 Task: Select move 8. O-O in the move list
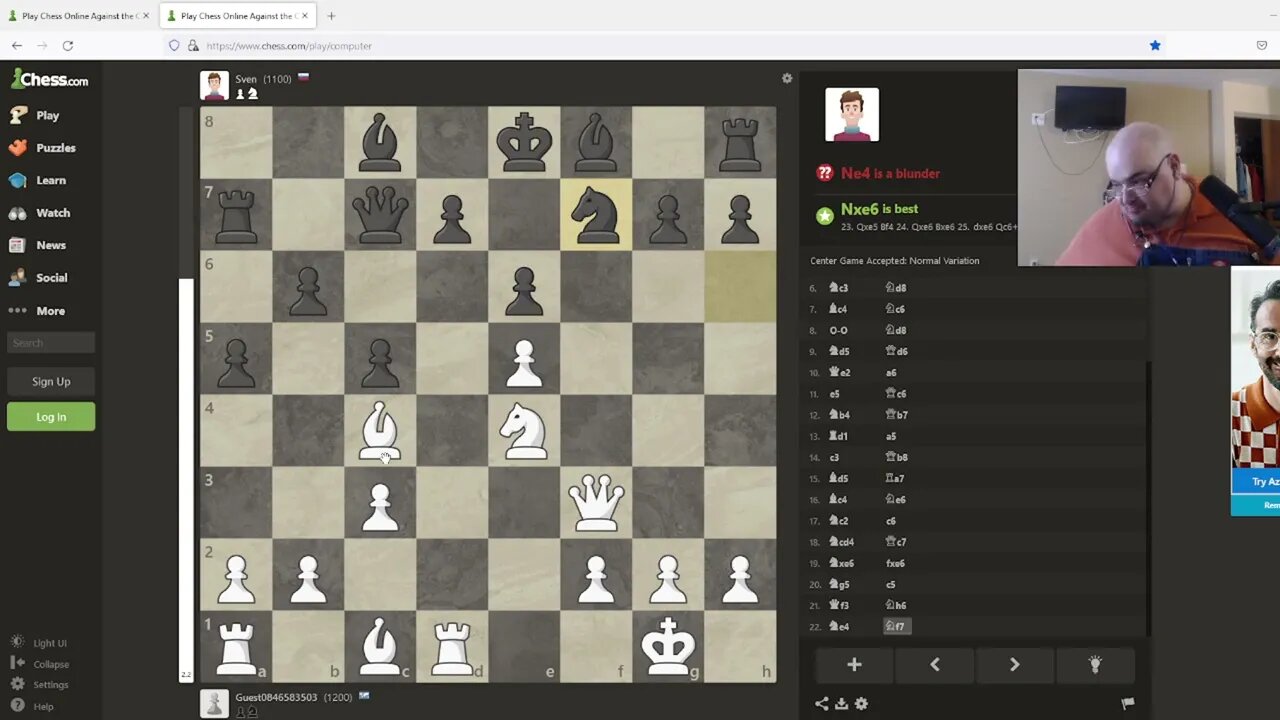pos(838,330)
